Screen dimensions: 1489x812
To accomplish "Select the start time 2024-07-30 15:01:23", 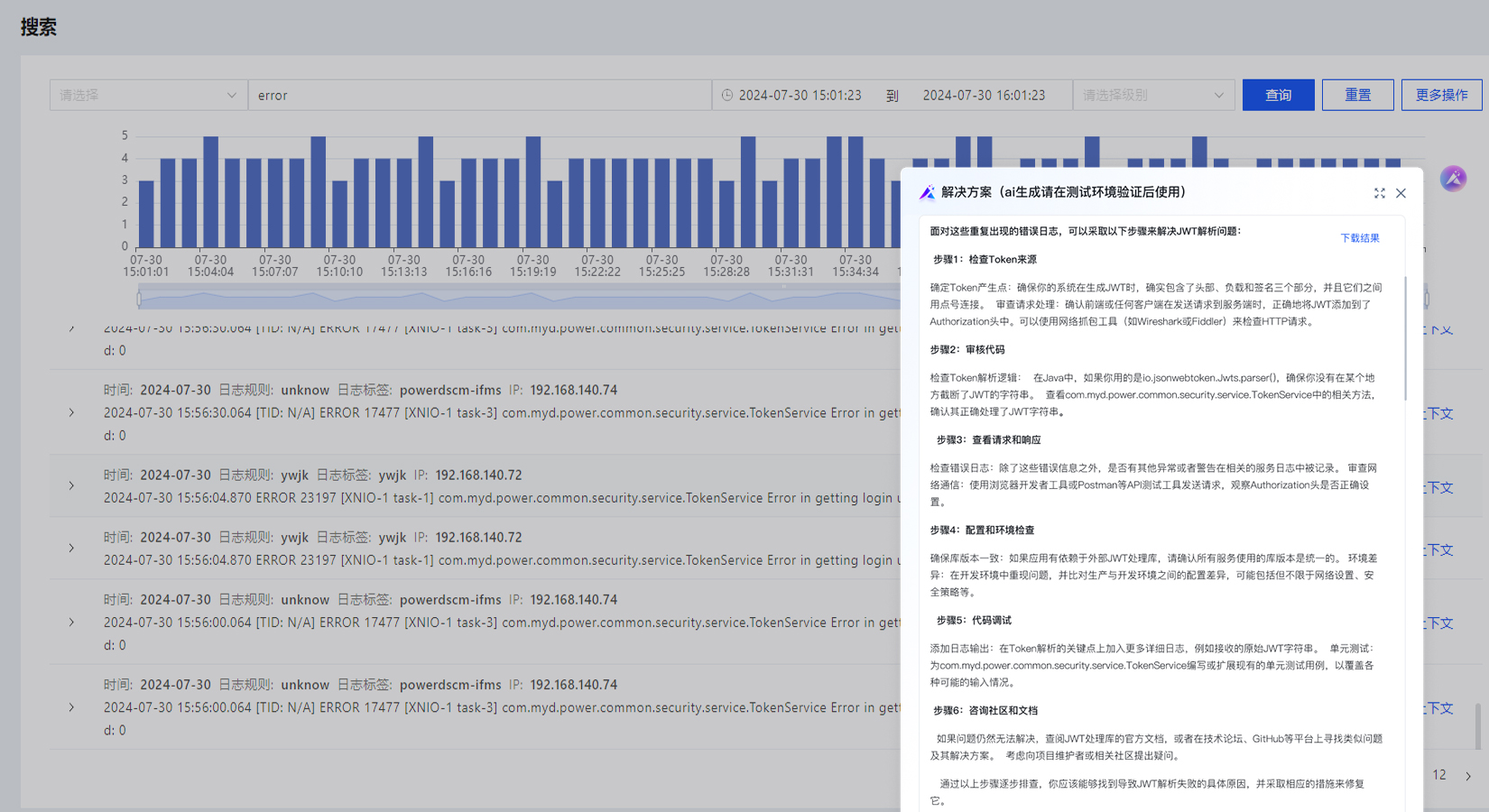I will point(800,95).
